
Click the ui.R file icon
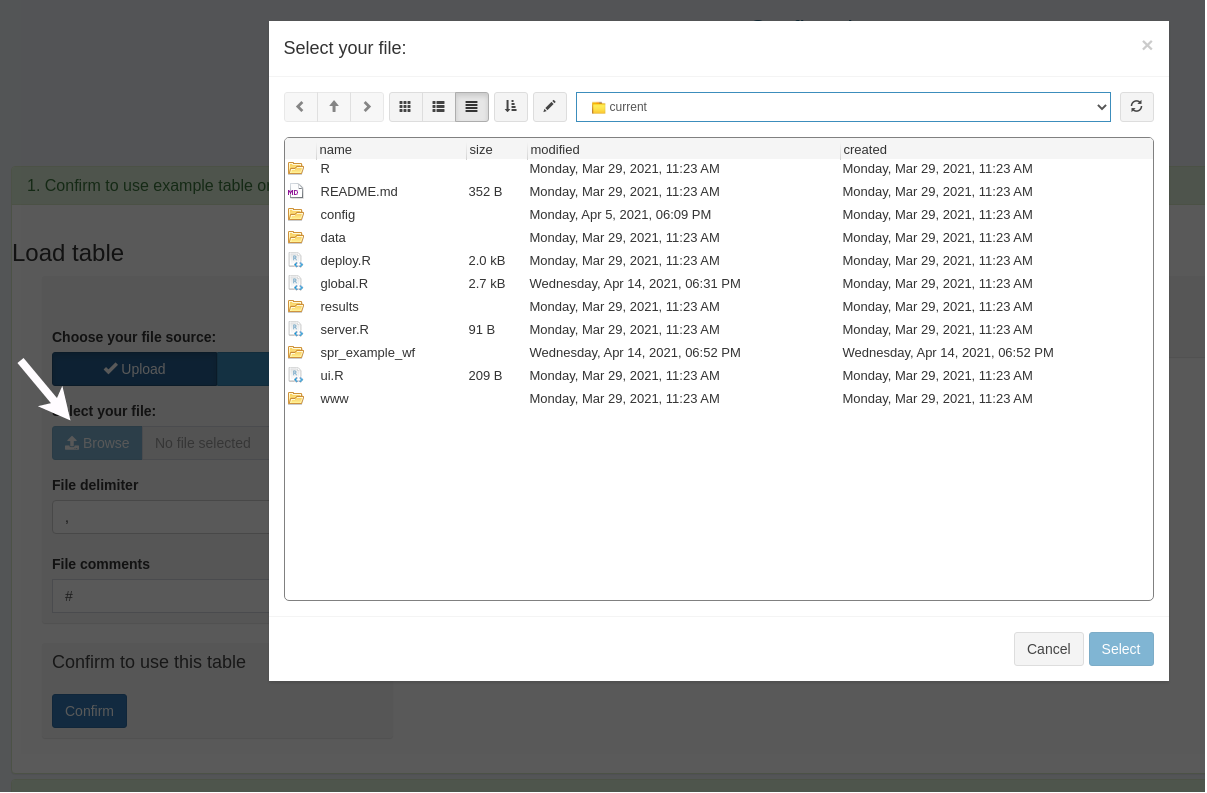[x=296, y=375]
